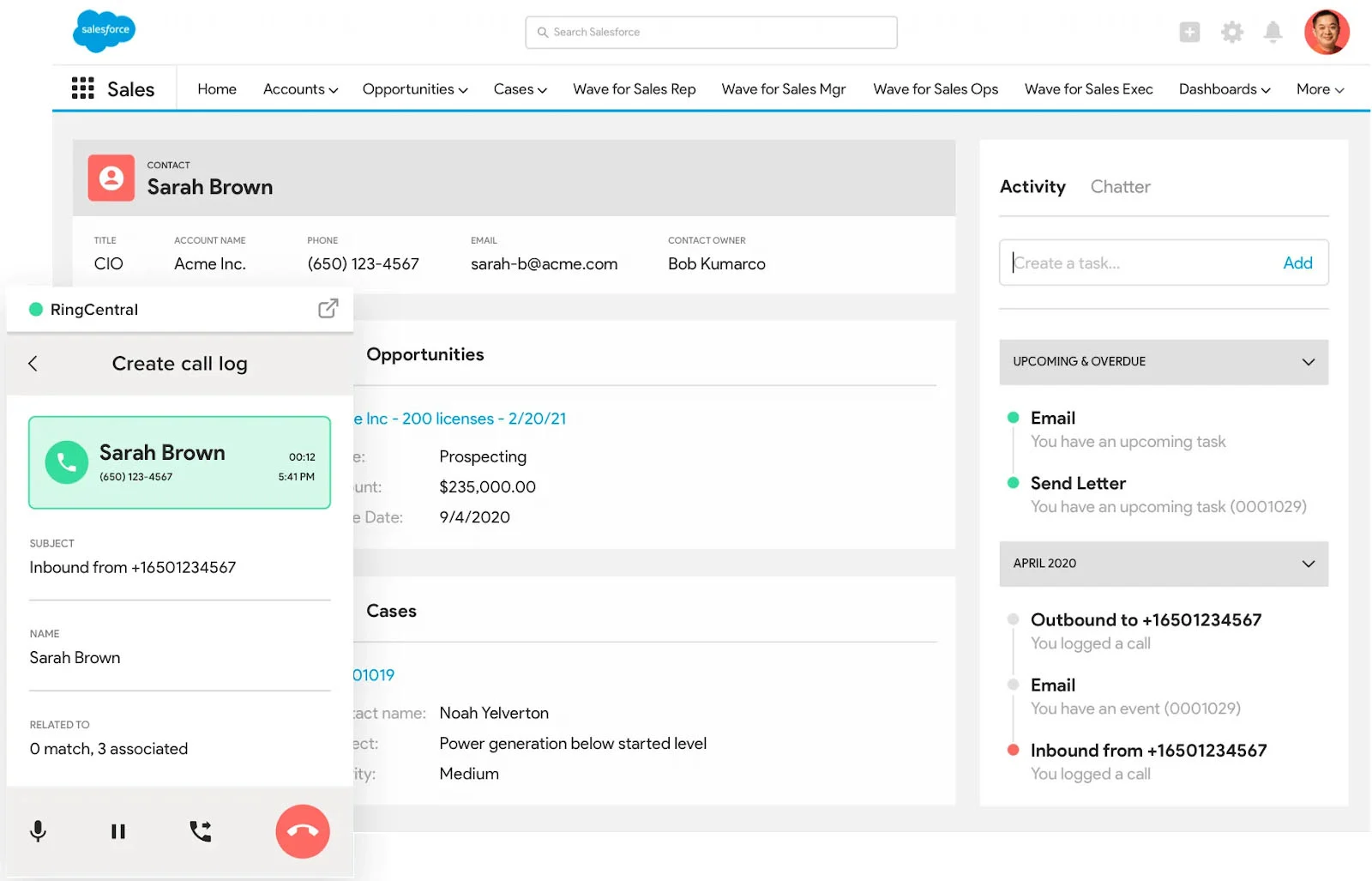Open Wave for Sales Exec tab
This screenshot has height=881, width=1372.
point(1088,89)
